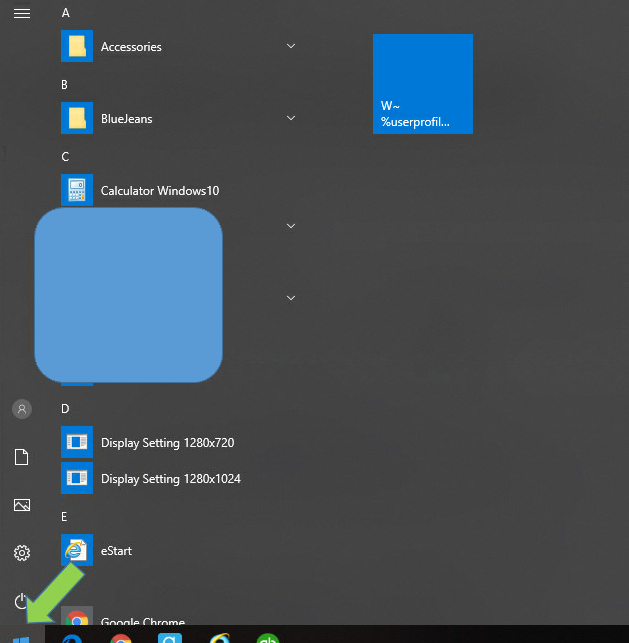This screenshot has width=629, height=643.
Task: Open QuickBooks green icon on taskbar
Action: (x=268, y=638)
